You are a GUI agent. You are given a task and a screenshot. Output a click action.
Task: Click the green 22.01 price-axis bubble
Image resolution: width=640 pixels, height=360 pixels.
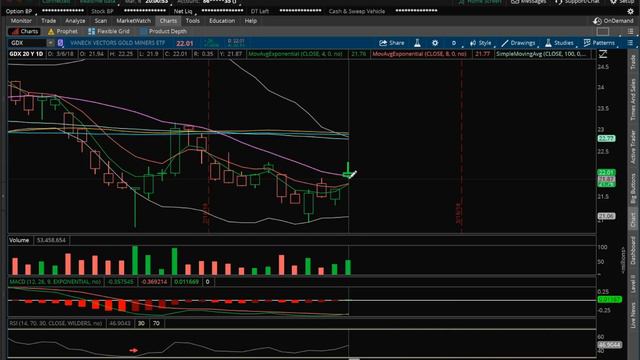pos(606,172)
